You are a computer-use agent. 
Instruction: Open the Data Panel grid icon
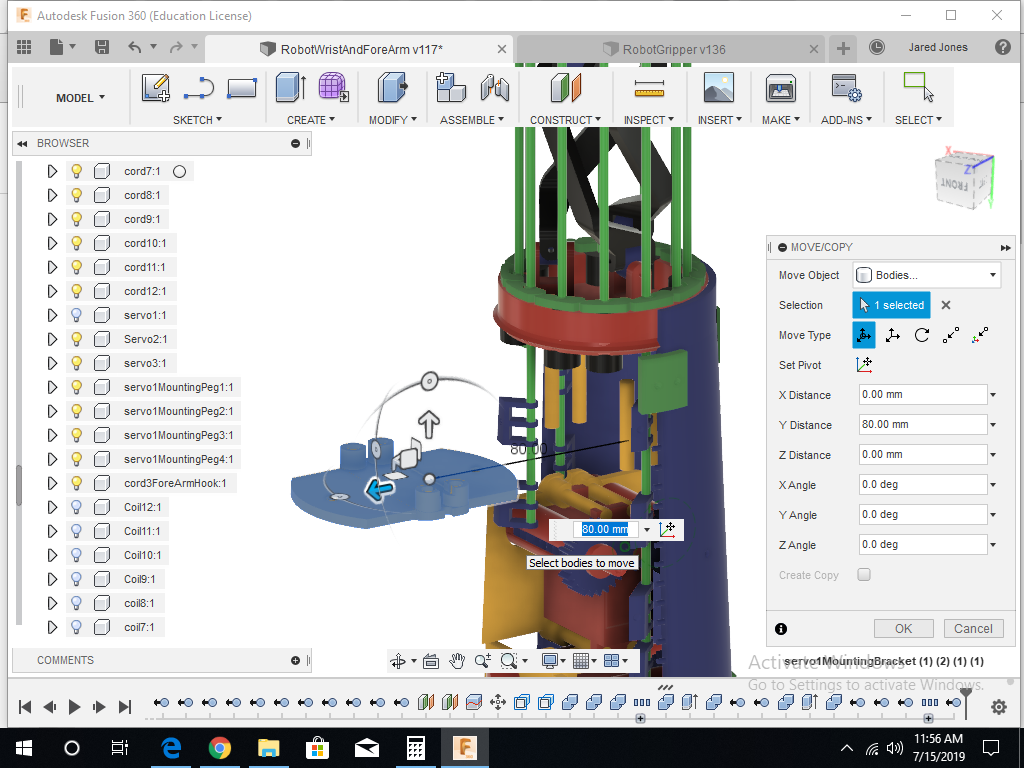24,47
